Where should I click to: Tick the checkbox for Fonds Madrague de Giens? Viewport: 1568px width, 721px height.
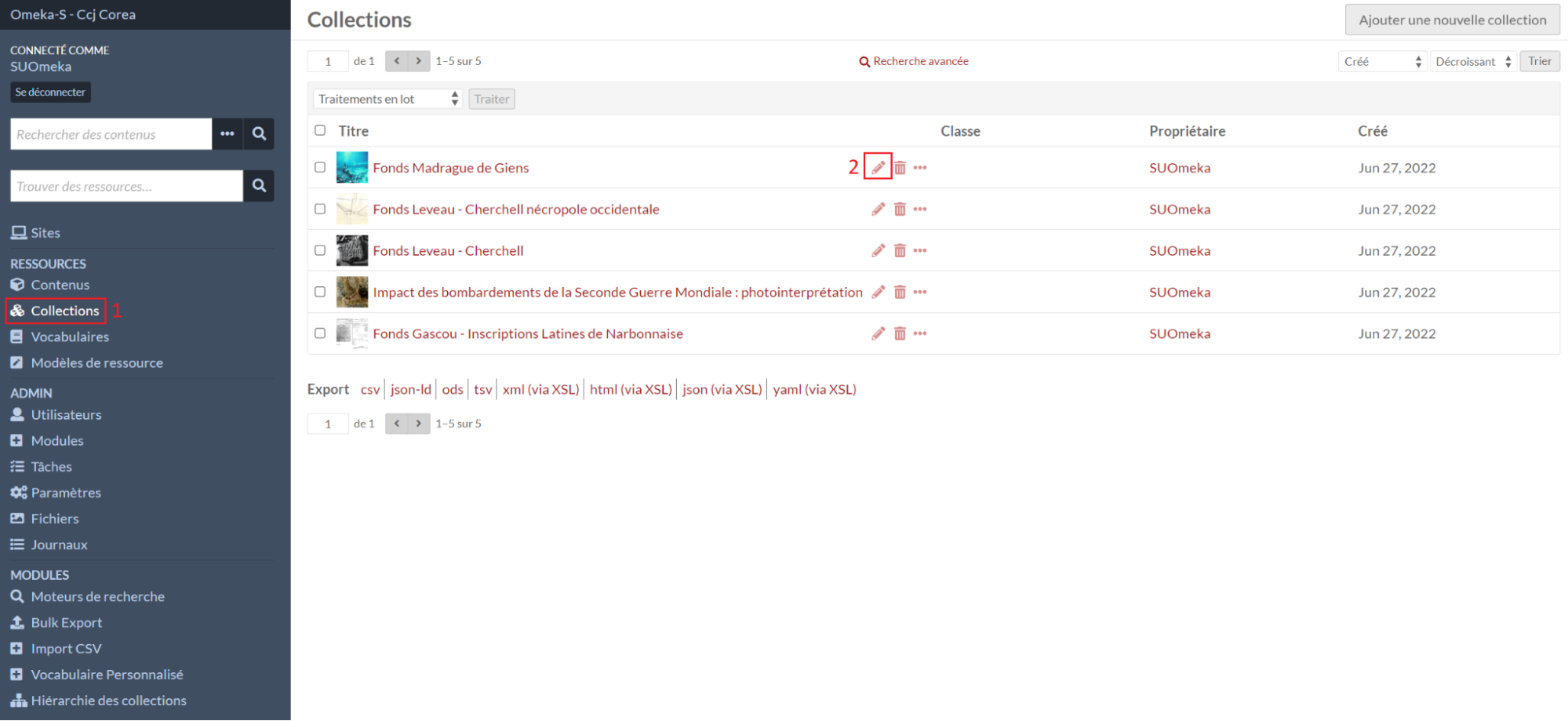[320, 167]
